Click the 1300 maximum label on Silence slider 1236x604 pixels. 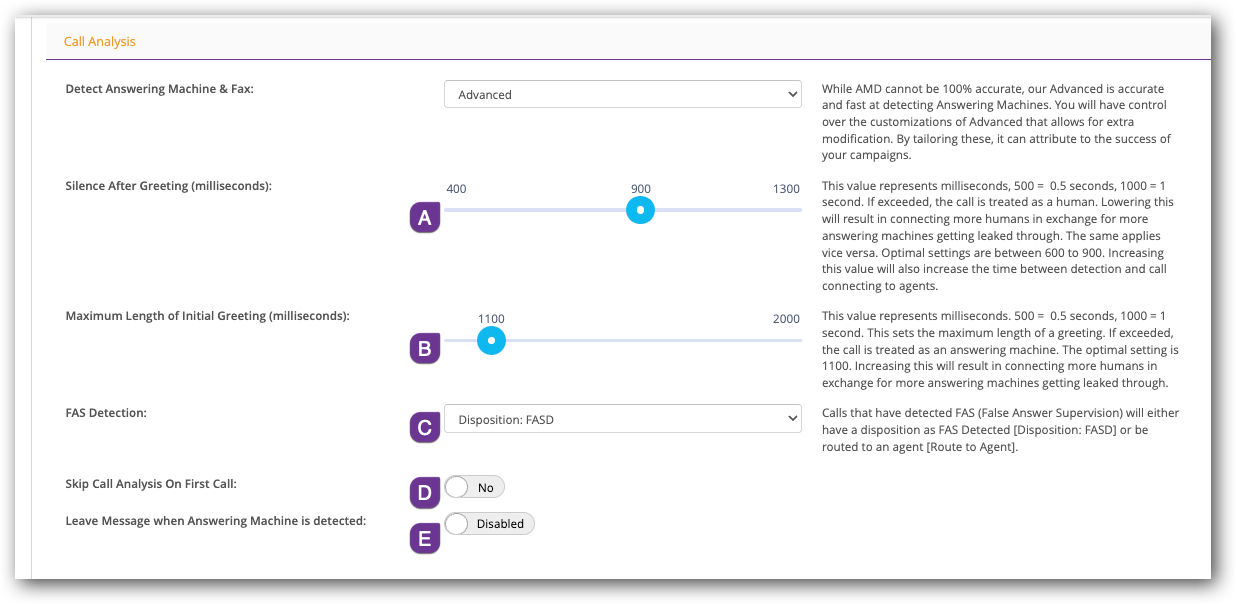(x=786, y=189)
